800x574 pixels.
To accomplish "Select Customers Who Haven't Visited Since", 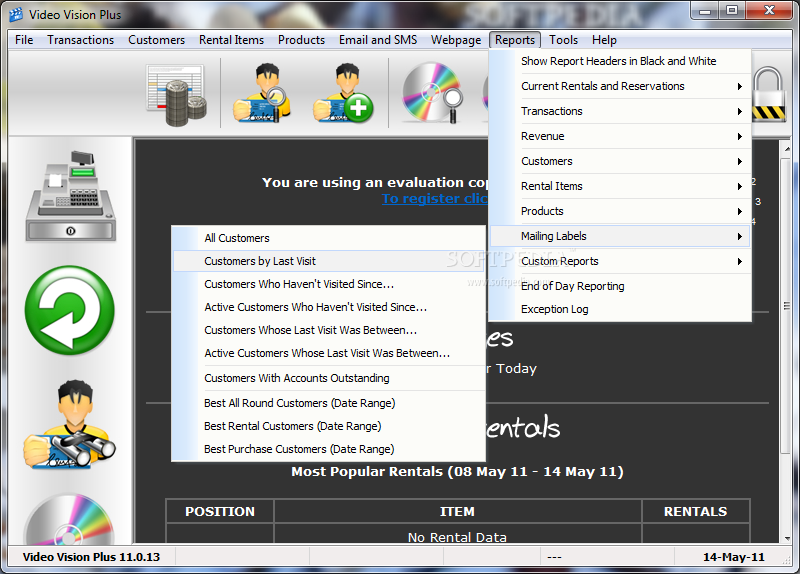I will click(x=329, y=284).
